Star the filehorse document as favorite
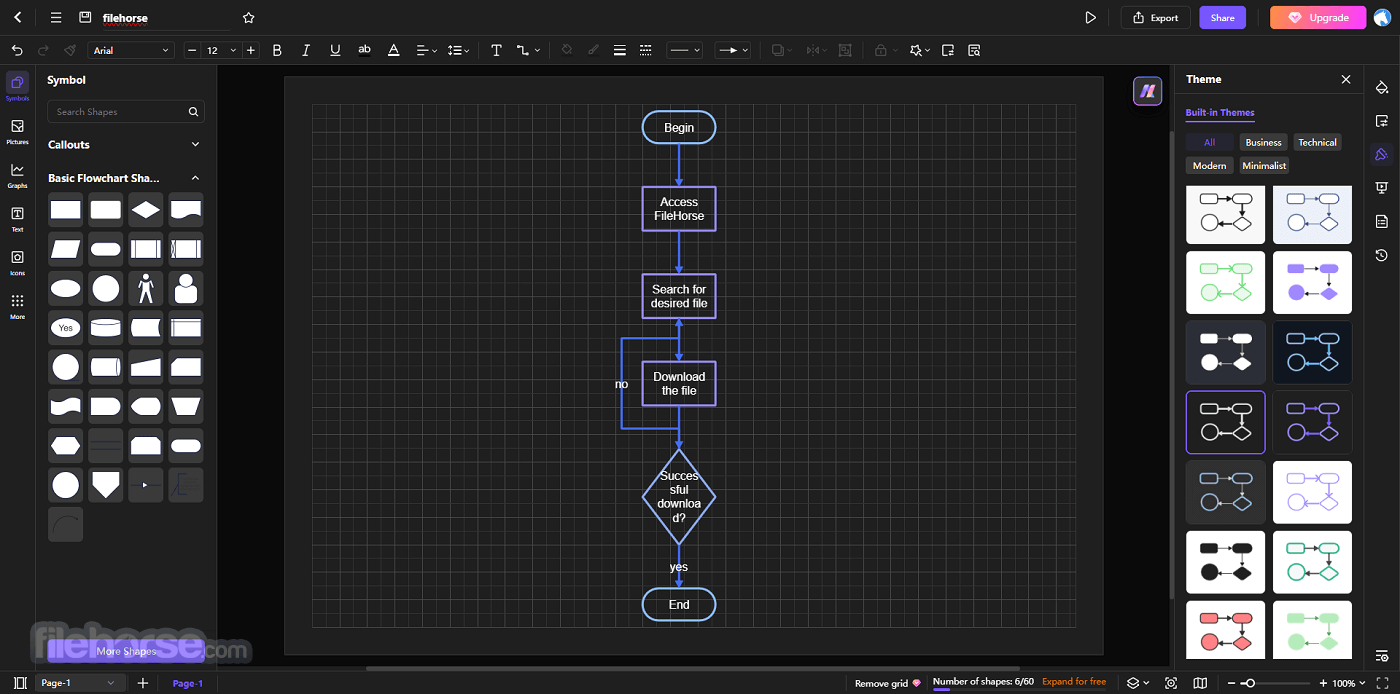Screen dimensions: 1400x694 click(249, 17)
